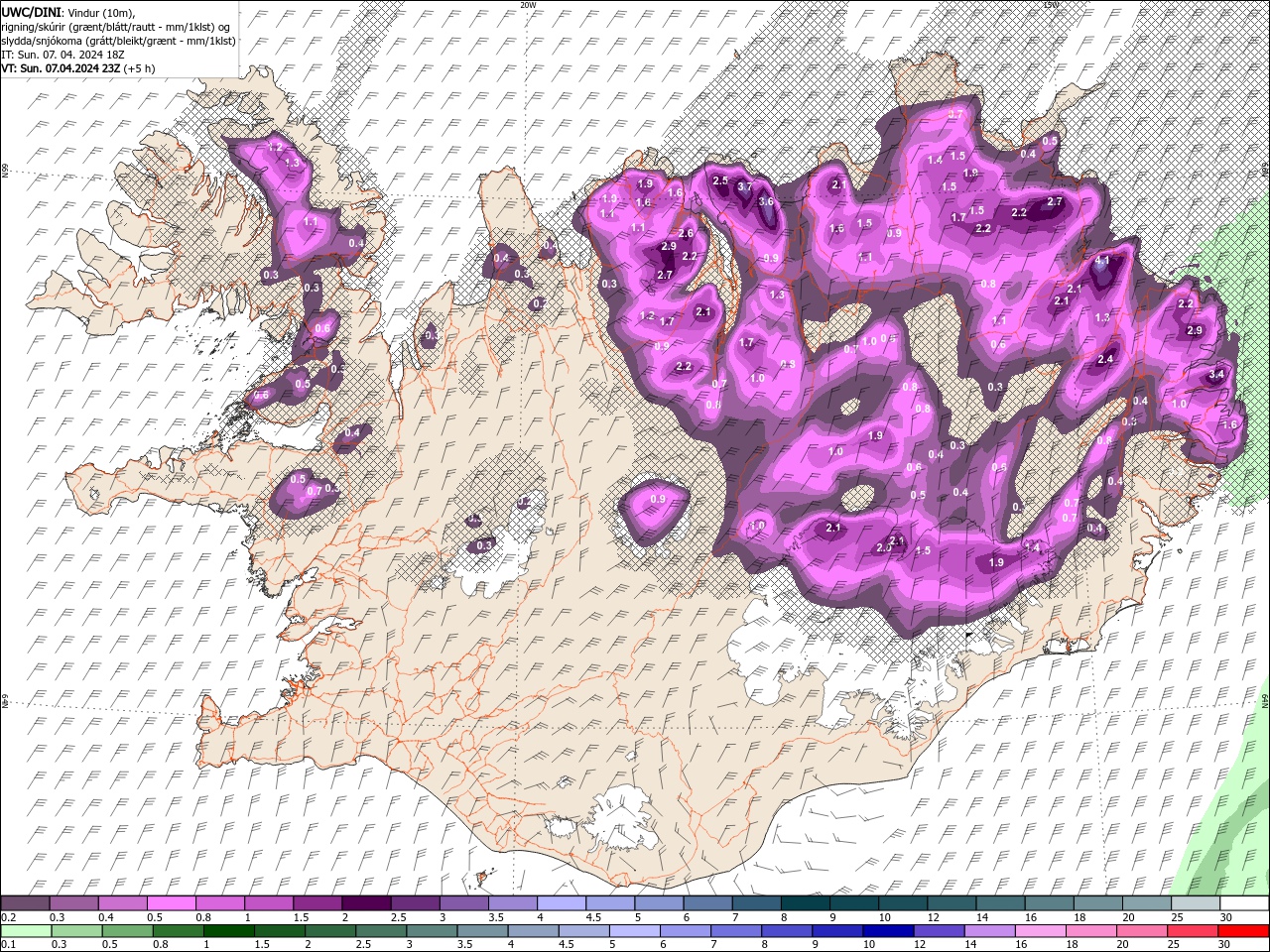
Task: Click the 3.6 snowfall value
Action: tap(766, 201)
